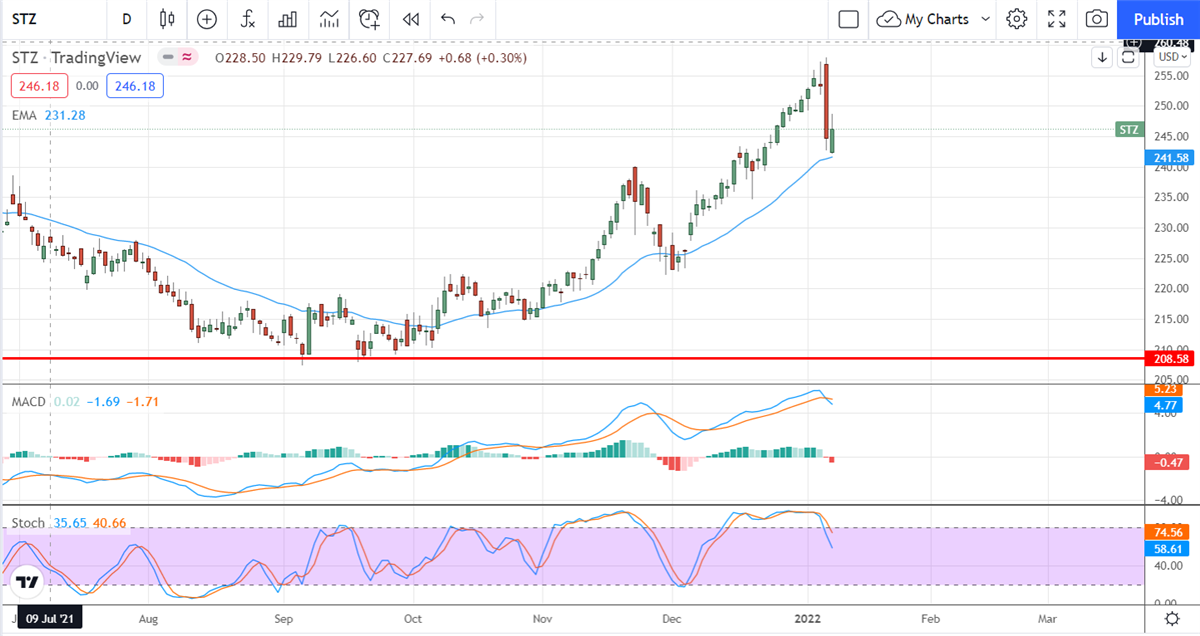Click the +0.68 (+0.30%) change text

click(484, 58)
